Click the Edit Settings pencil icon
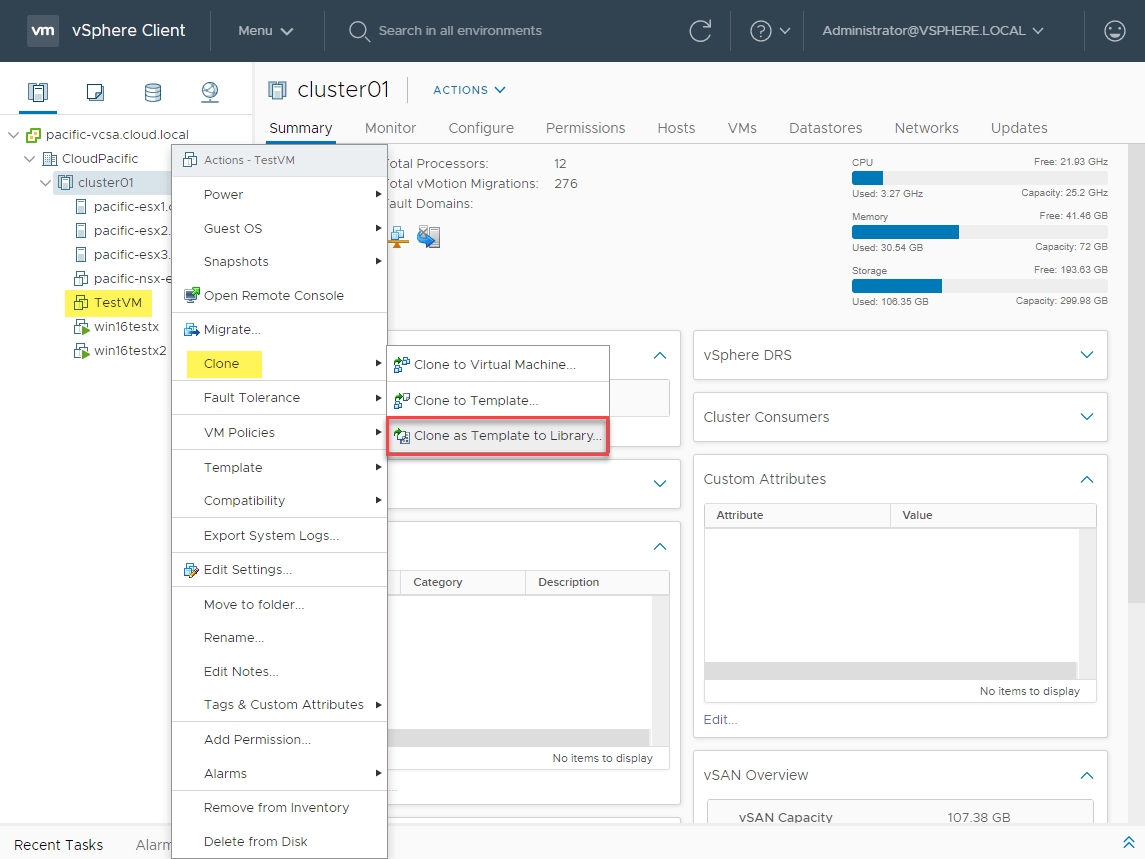Image resolution: width=1145 pixels, height=859 pixels. (191, 570)
